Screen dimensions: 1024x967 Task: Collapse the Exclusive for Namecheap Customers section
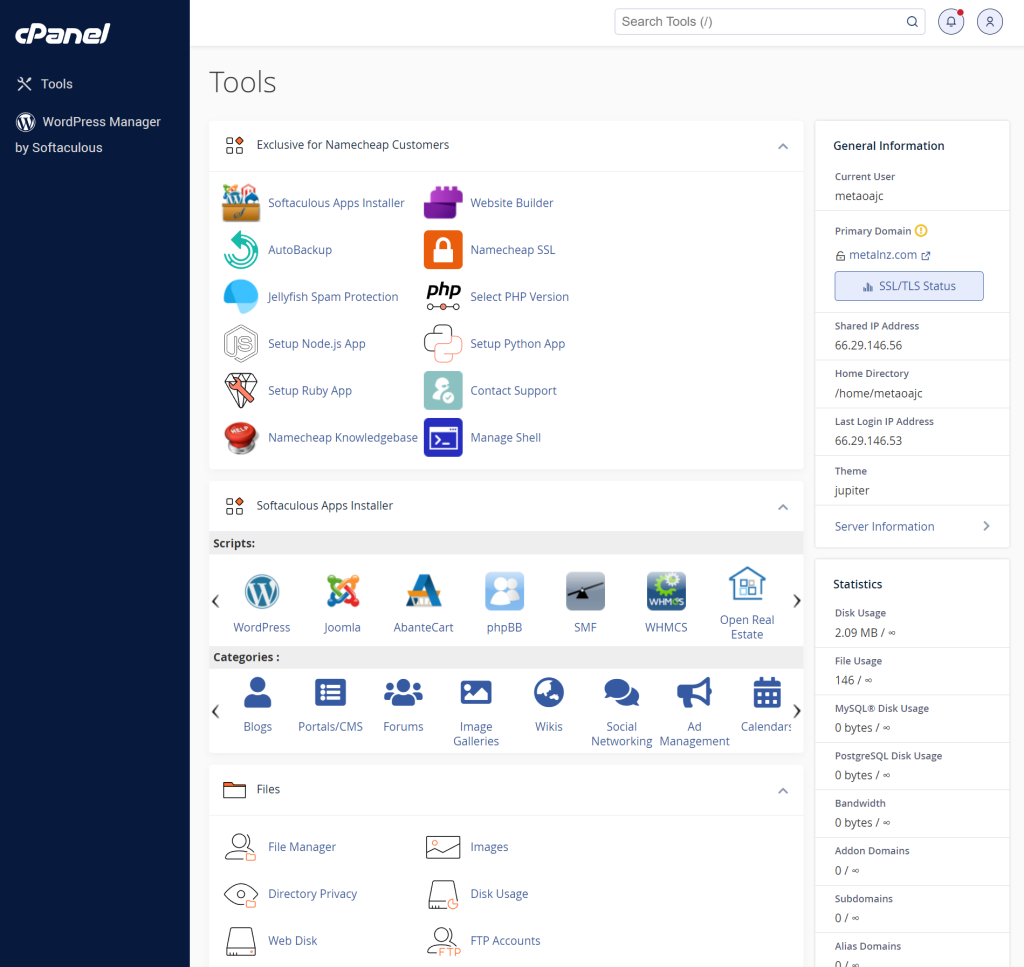(783, 146)
